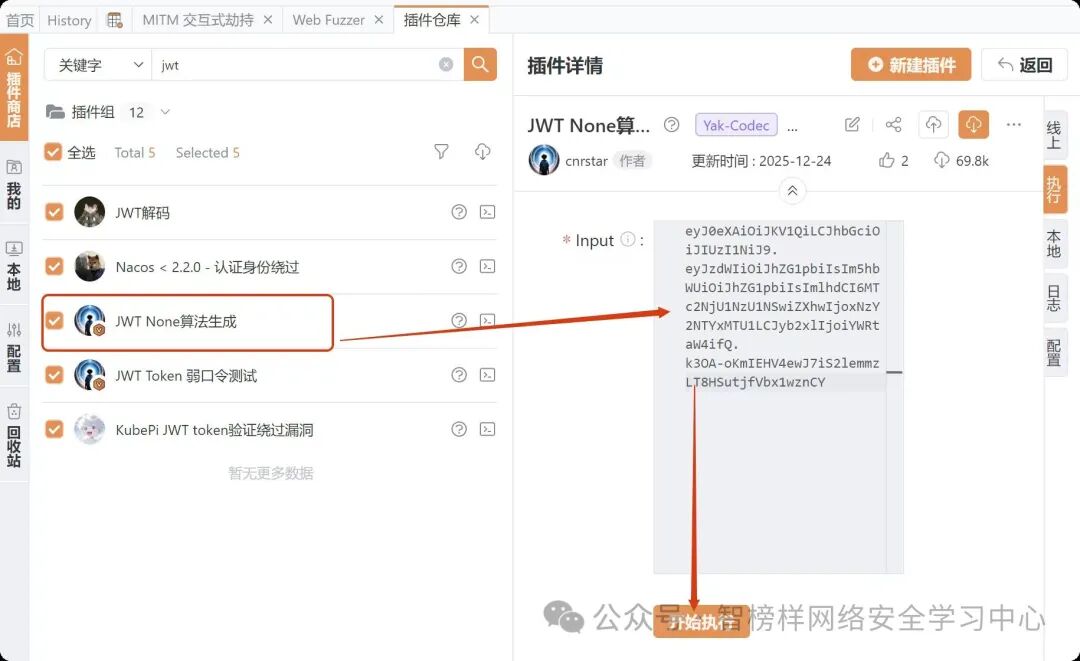This screenshot has width=1080, height=661.
Task: Uncheck the JWT None算法生成 checkbox
Action: (x=54, y=321)
